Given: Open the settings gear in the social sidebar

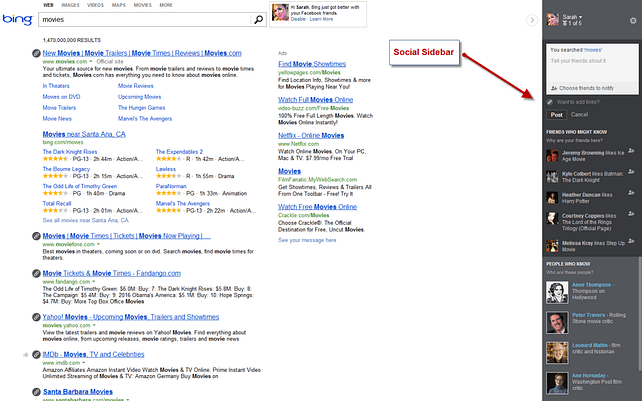Looking at the screenshot, I should coord(633,20).
